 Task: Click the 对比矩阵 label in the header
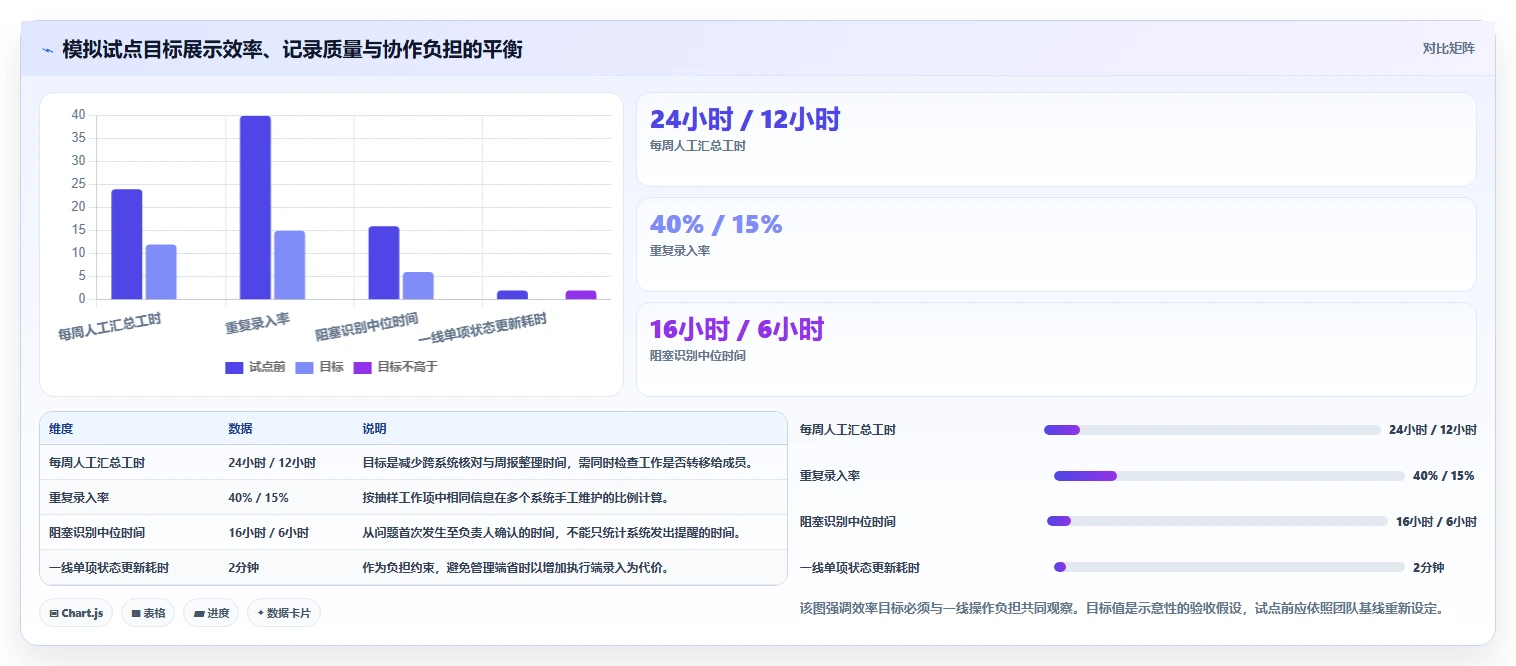coord(1448,48)
